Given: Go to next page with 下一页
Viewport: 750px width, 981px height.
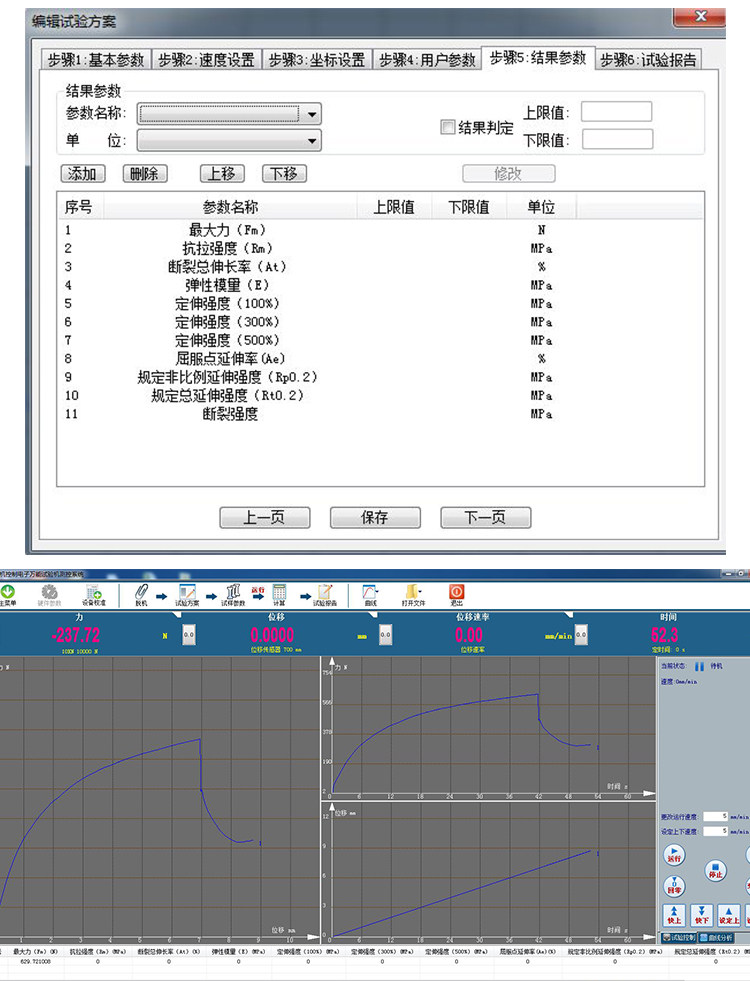Looking at the screenshot, I should click(486, 517).
